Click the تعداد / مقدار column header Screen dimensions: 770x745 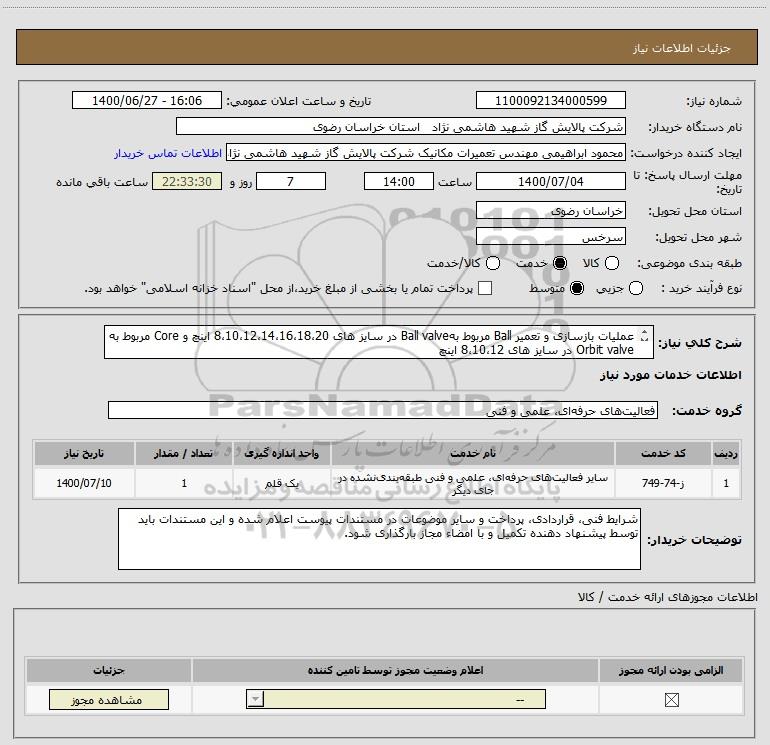184,453
